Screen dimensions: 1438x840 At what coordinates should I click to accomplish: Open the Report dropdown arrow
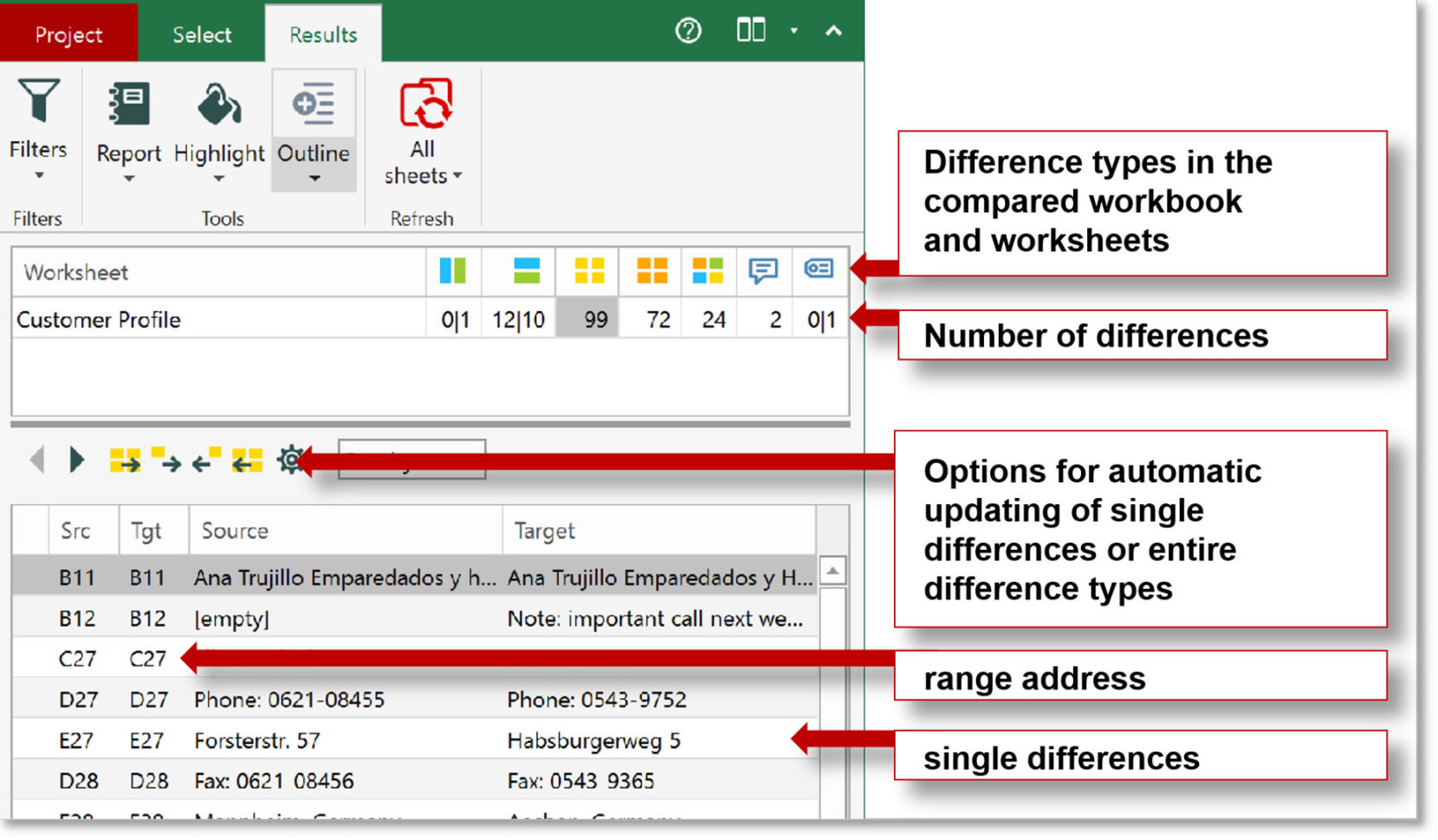click(128, 179)
